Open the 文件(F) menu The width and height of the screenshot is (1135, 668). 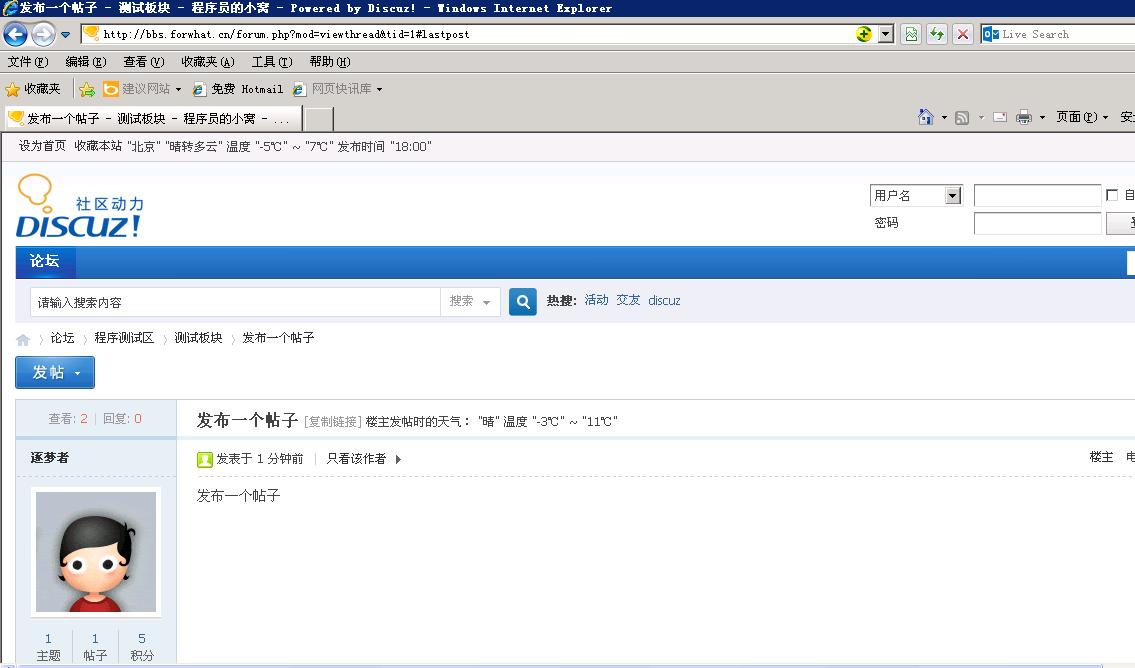(28, 62)
